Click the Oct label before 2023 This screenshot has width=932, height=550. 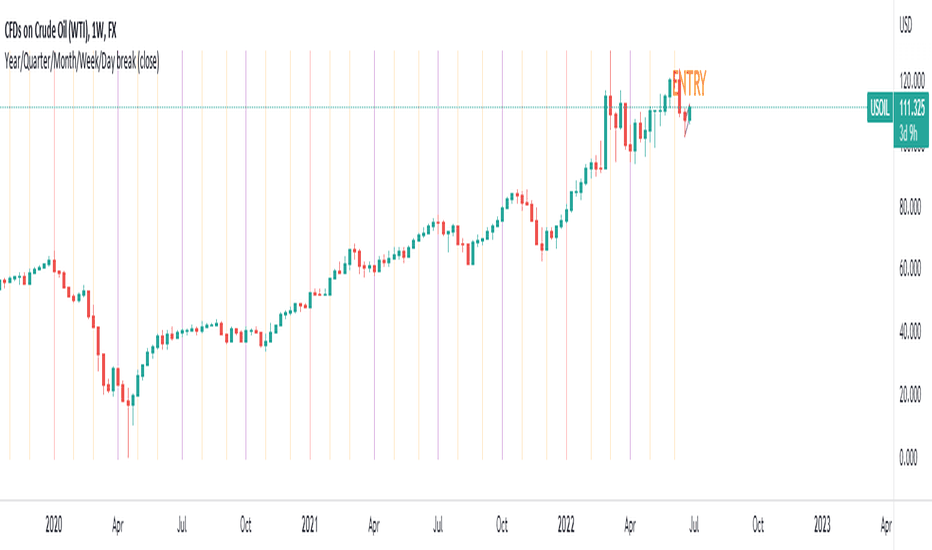pyautogui.click(x=758, y=525)
